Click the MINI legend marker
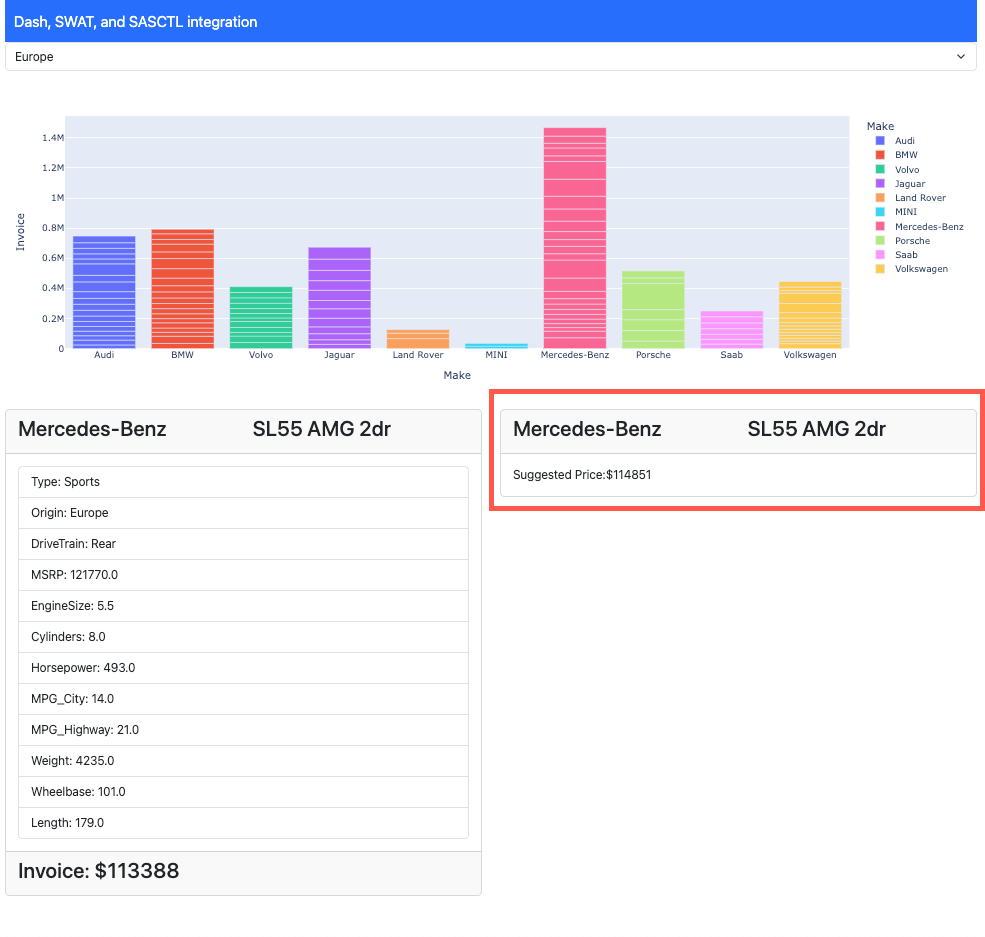 coord(878,212)
